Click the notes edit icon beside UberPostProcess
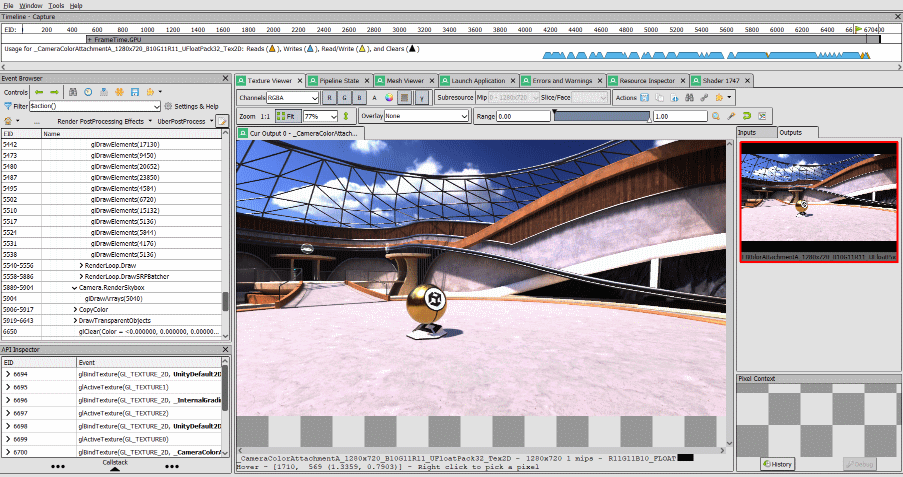Image resolution: width=903 pixels, height=477 pixels. [222, 121]
